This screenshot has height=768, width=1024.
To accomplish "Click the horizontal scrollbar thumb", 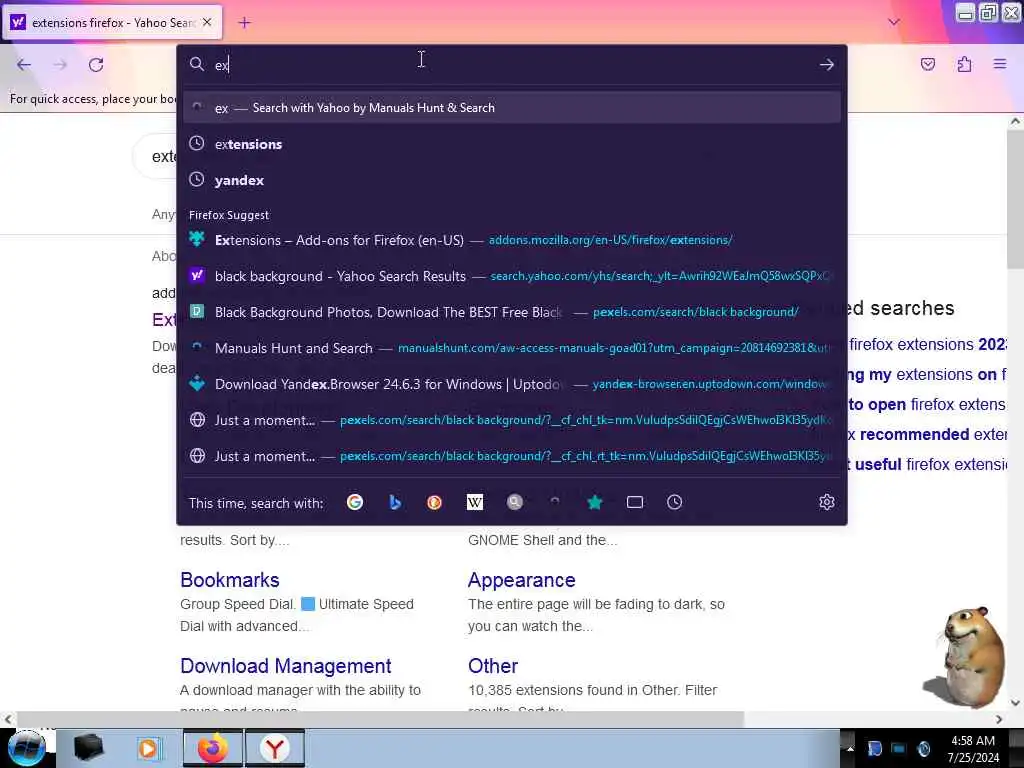I will pyautogui.click(x=379, y=719).
